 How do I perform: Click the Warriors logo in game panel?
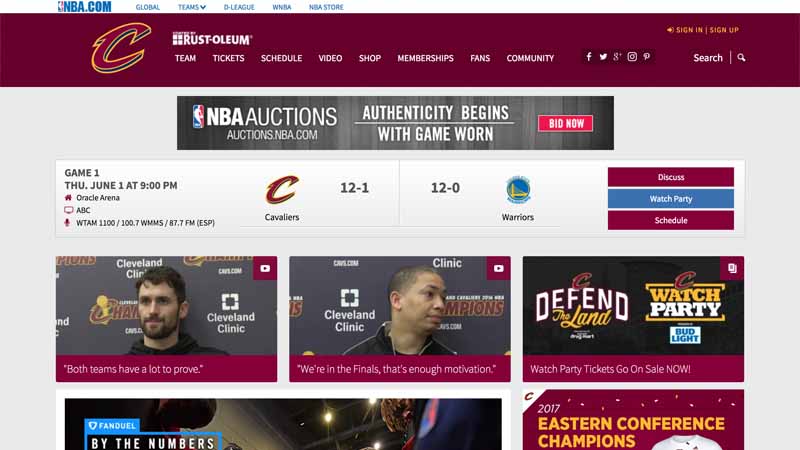click(518, 190)
